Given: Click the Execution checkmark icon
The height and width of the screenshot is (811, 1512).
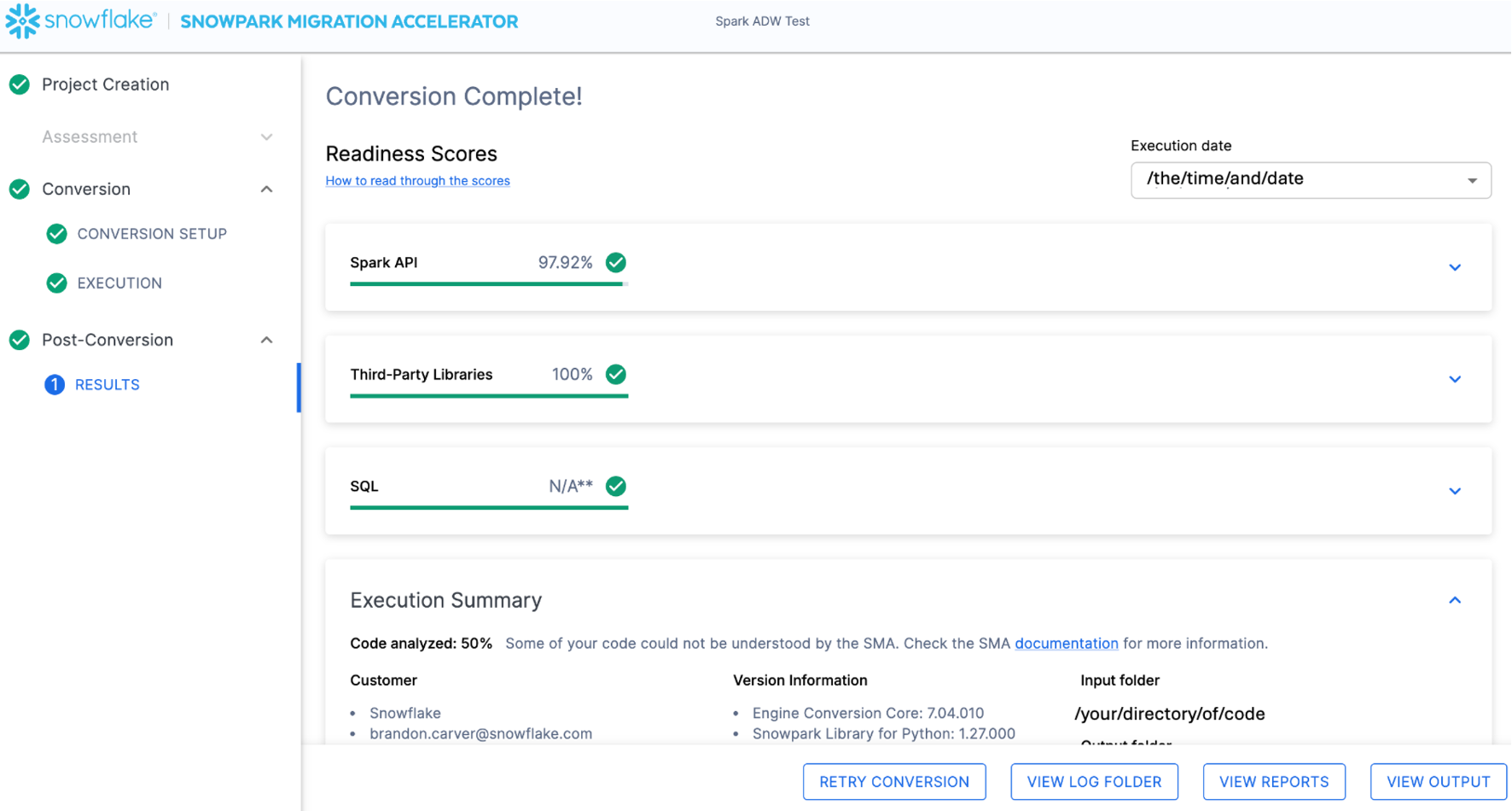Looking at the screenshot, I should [56, 283].
